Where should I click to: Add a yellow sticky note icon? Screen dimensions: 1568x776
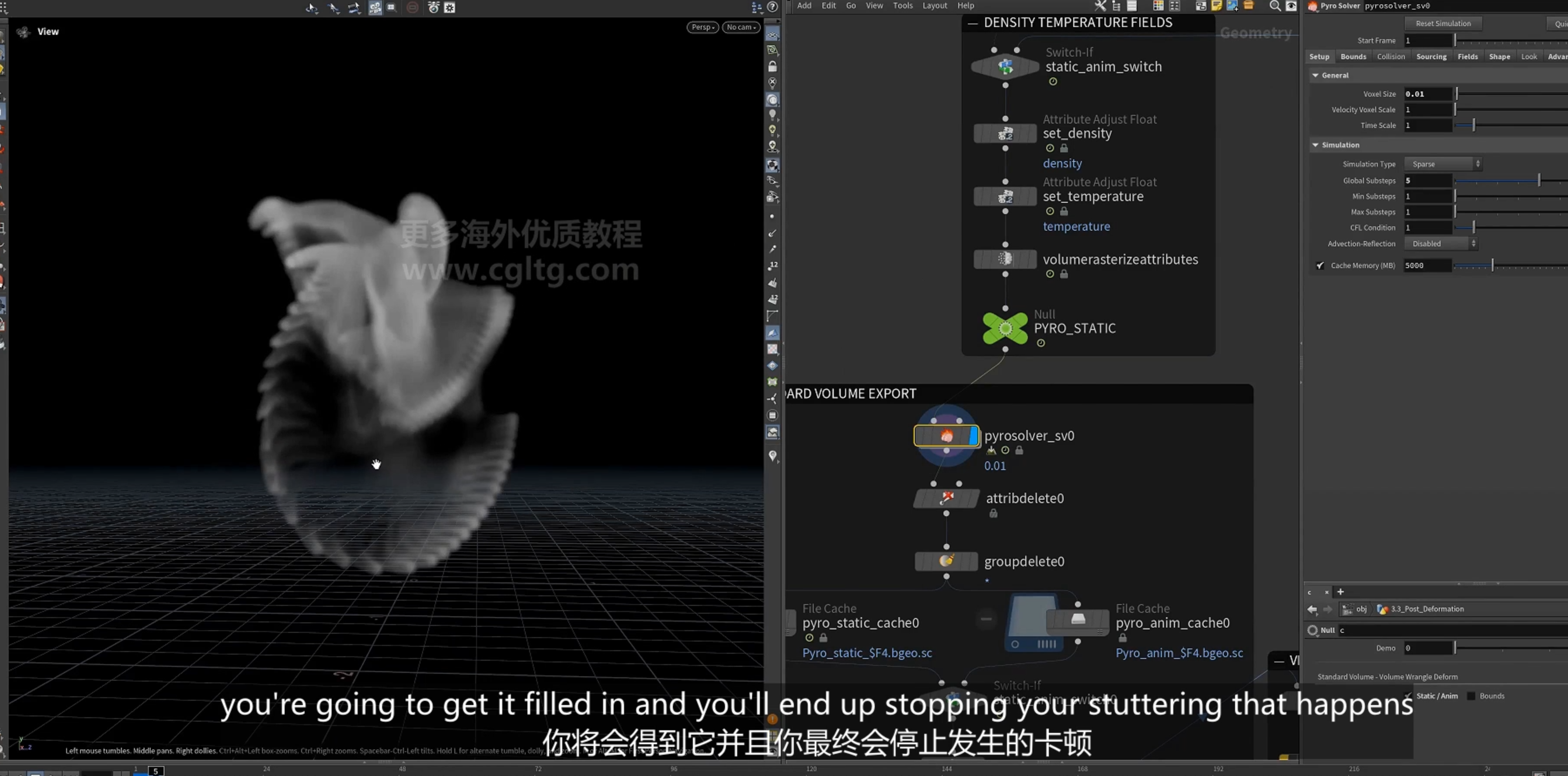[x=1216, y=6]
